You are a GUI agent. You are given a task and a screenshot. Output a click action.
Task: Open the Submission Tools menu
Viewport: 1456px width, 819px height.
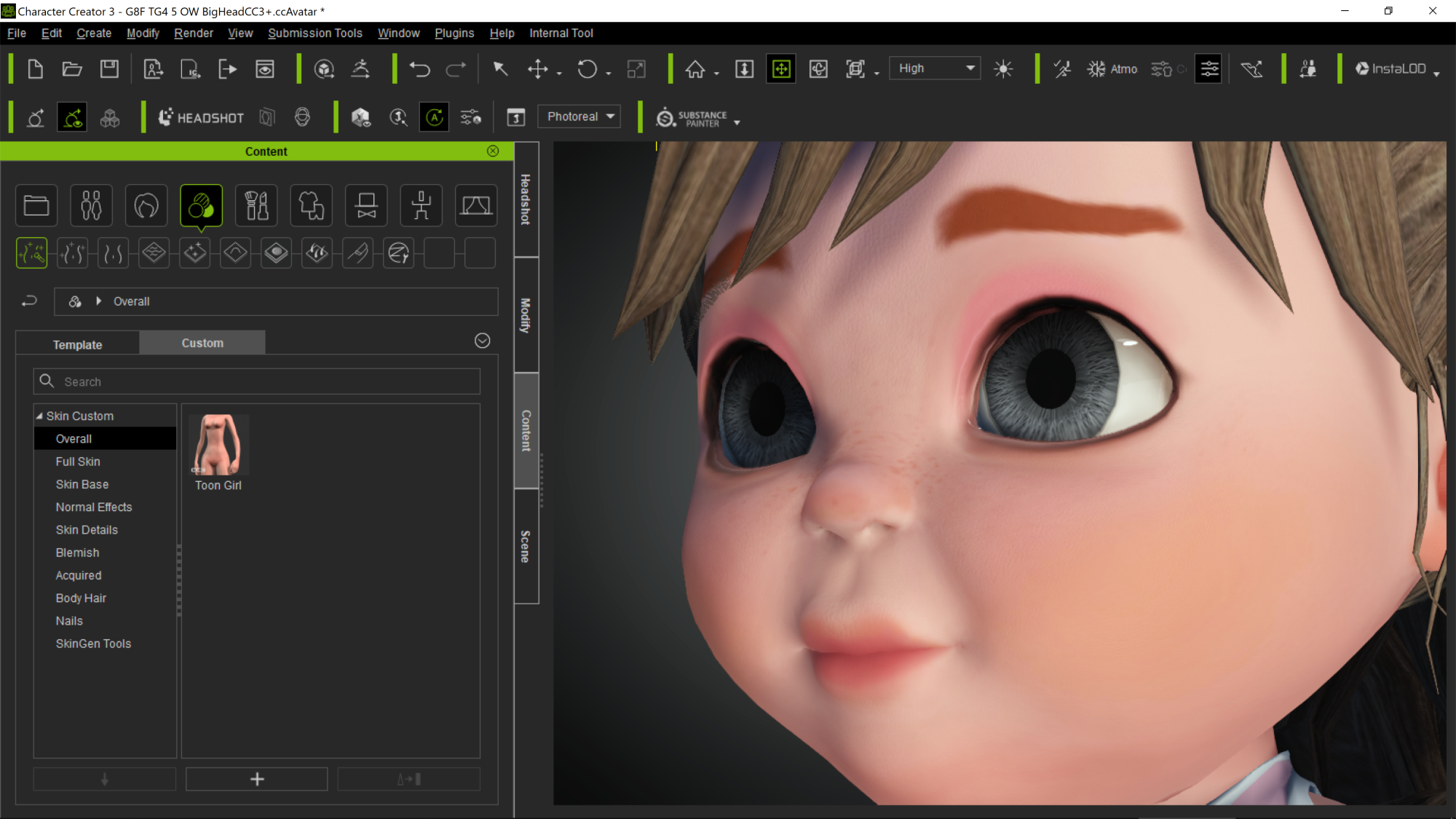click(315, 33)
